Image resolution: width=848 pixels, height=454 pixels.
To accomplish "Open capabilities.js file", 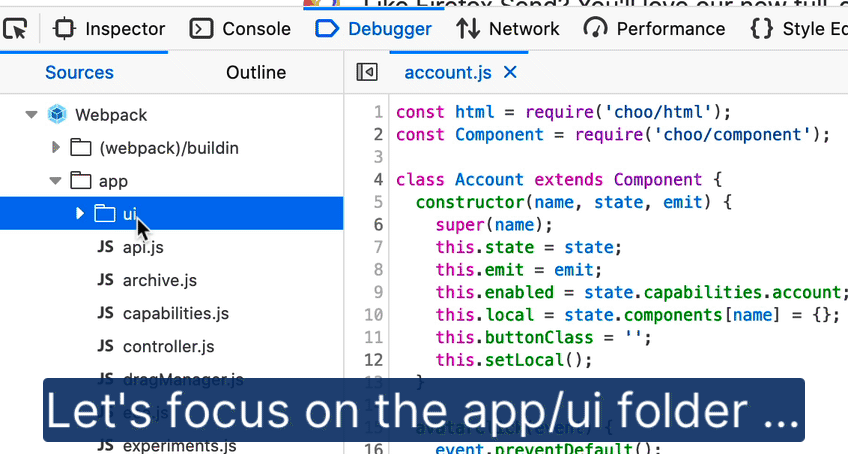I will (176, 313).
